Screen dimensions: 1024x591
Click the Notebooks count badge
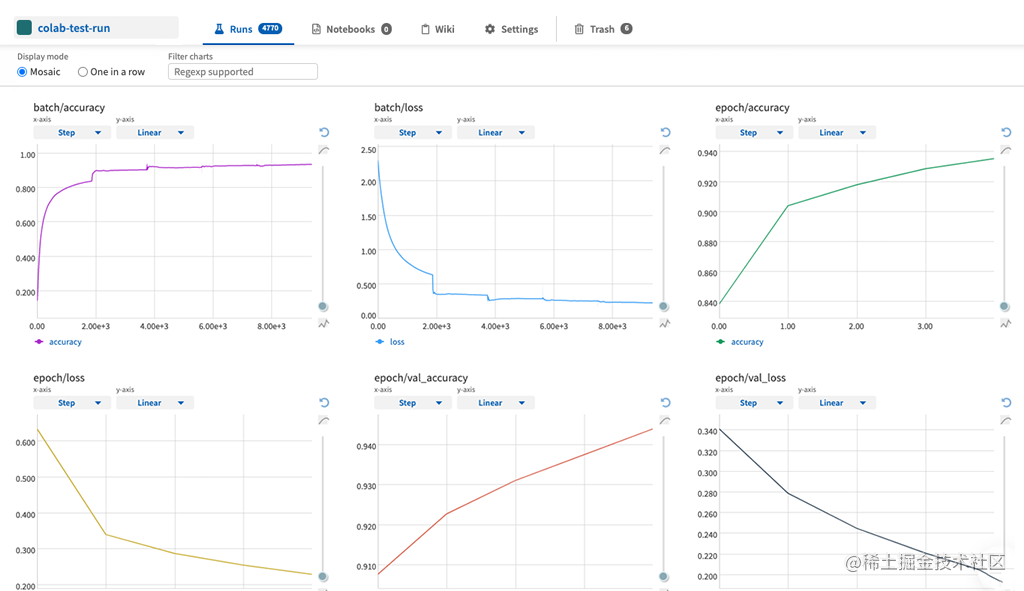click(x=387, y=29)
